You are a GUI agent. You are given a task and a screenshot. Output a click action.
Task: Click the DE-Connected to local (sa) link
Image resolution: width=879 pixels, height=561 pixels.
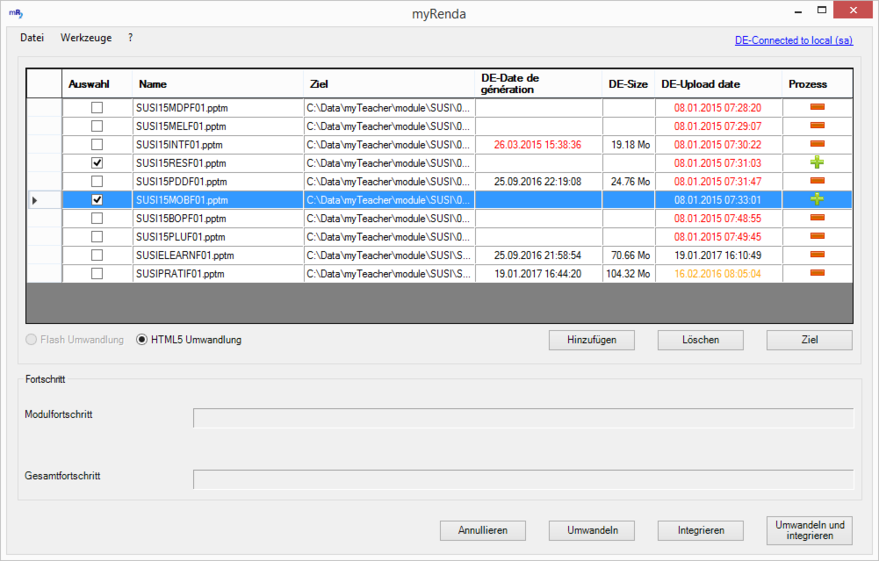click(x=793, y=41)
